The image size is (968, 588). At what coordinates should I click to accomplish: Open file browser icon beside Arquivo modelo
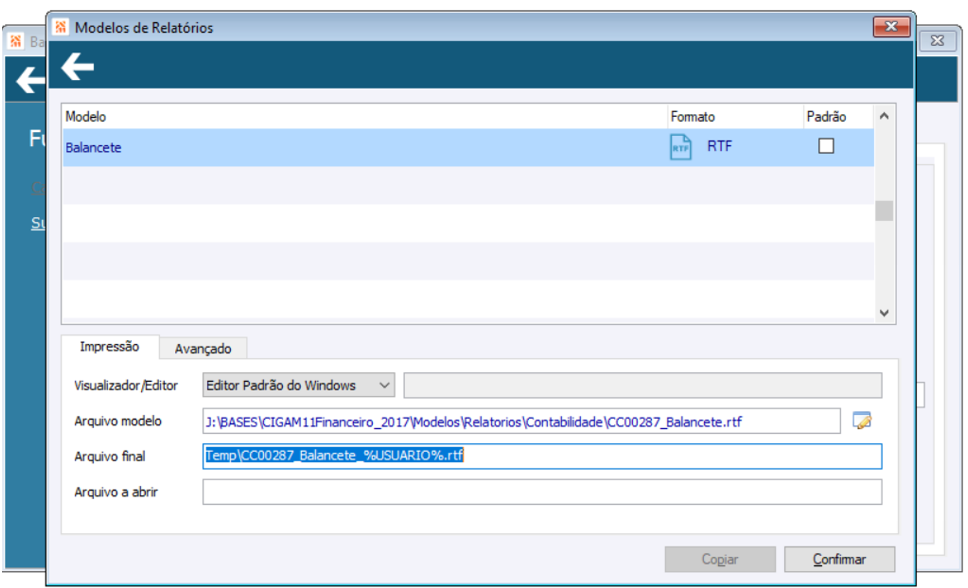[862, 421]
